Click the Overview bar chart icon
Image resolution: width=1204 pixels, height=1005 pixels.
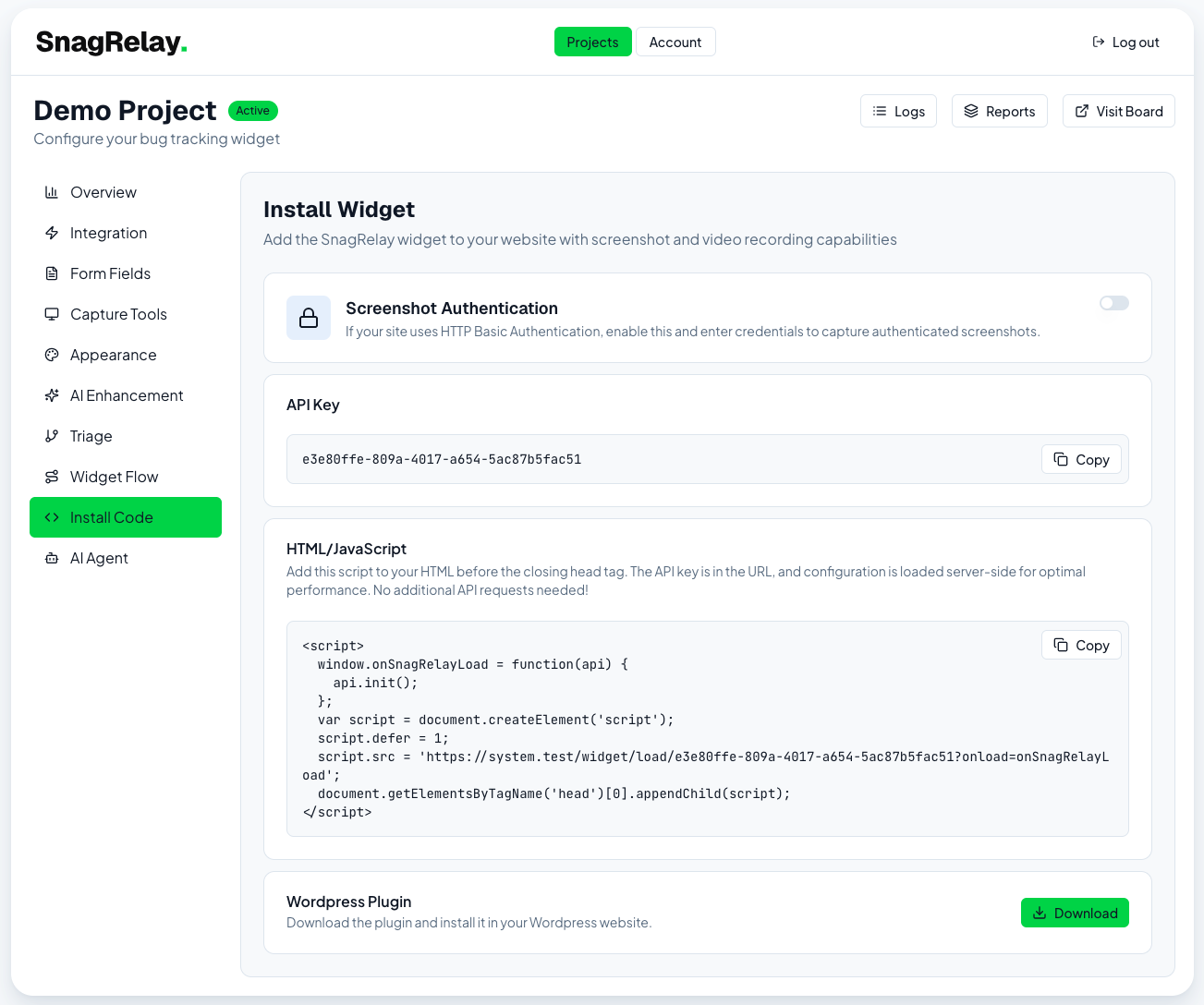[x=52, y=192]
